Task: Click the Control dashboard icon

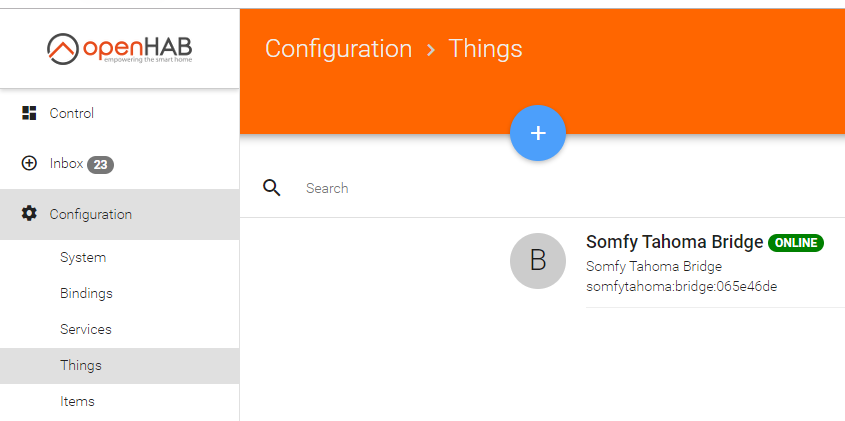Action: [x=29, y=113]
